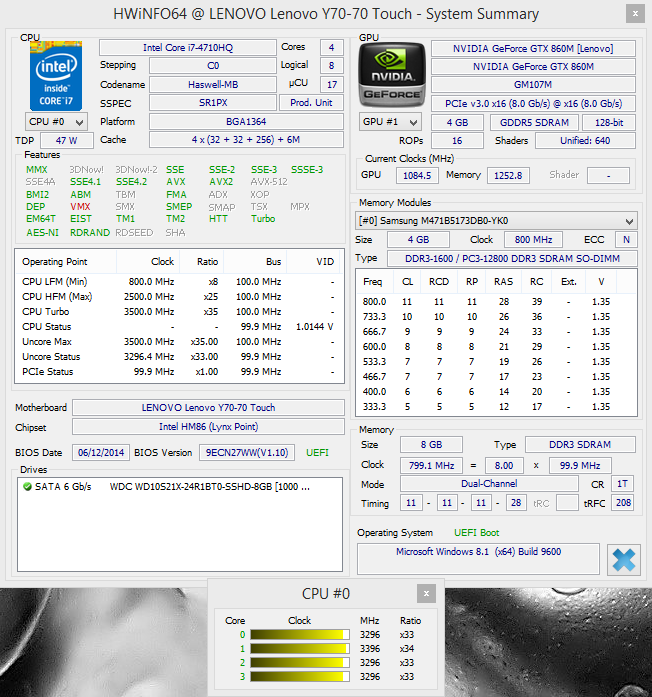Screen dimensions: 652x697
Task: Click the DDR3-1600 memory type field
Action: pos(512,258)
